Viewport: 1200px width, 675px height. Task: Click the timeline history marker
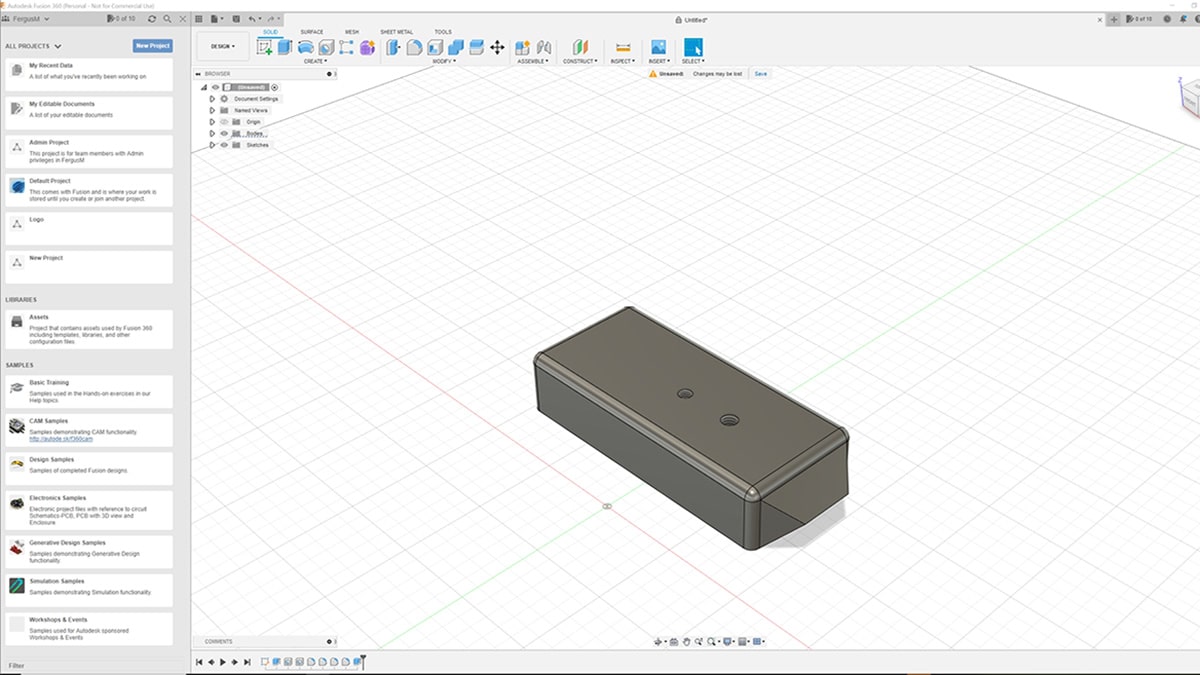(x=364, y=662)
